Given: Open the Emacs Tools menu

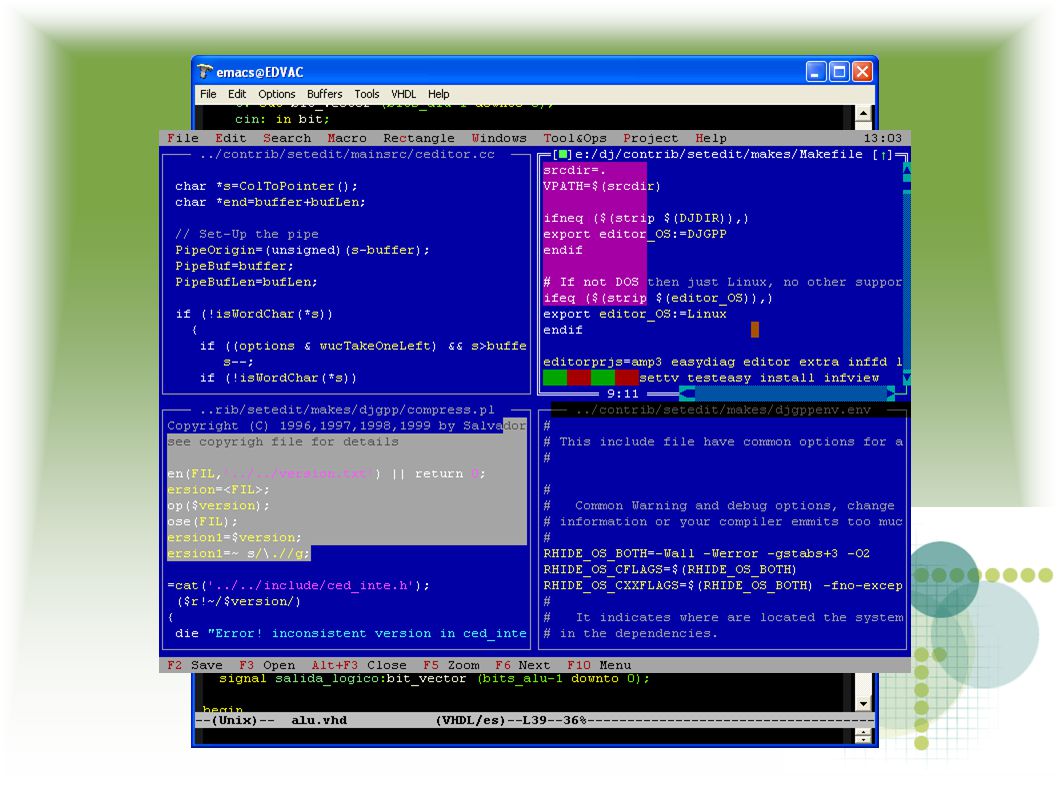Looking at the screenshot, I should point(367,94).
